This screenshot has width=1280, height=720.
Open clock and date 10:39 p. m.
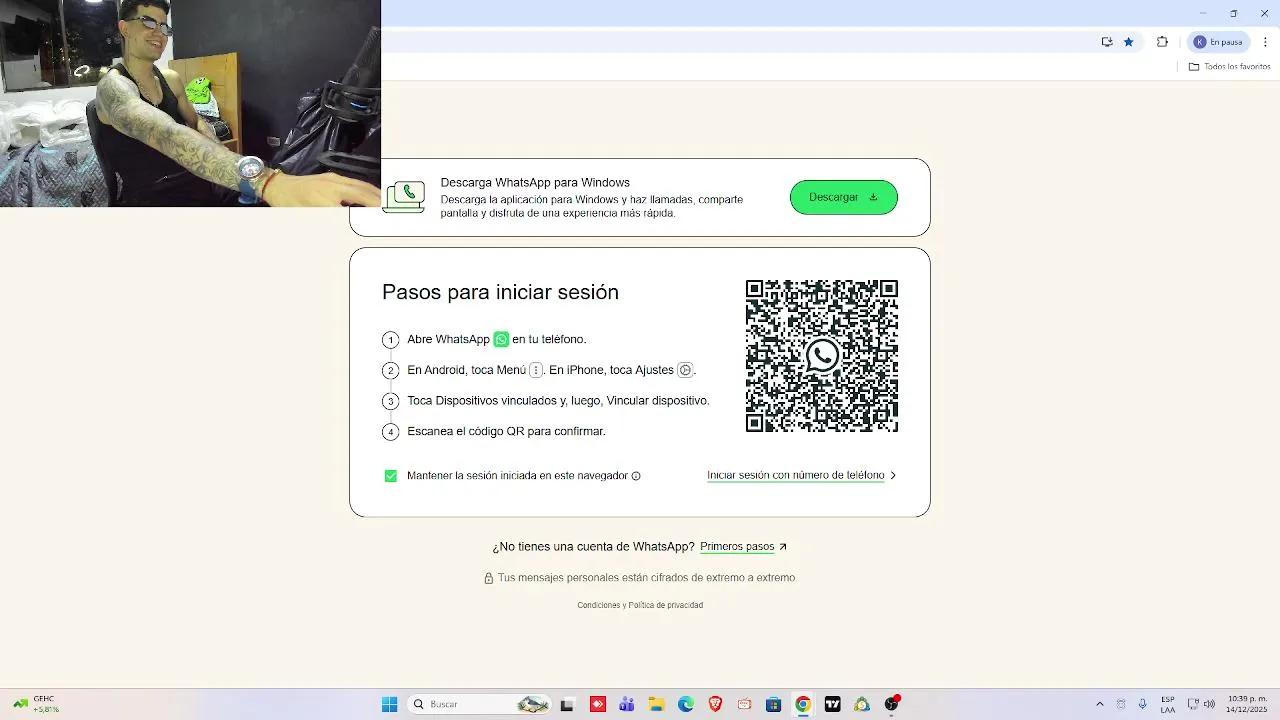pyautogui.click(x=1247, y=704)
